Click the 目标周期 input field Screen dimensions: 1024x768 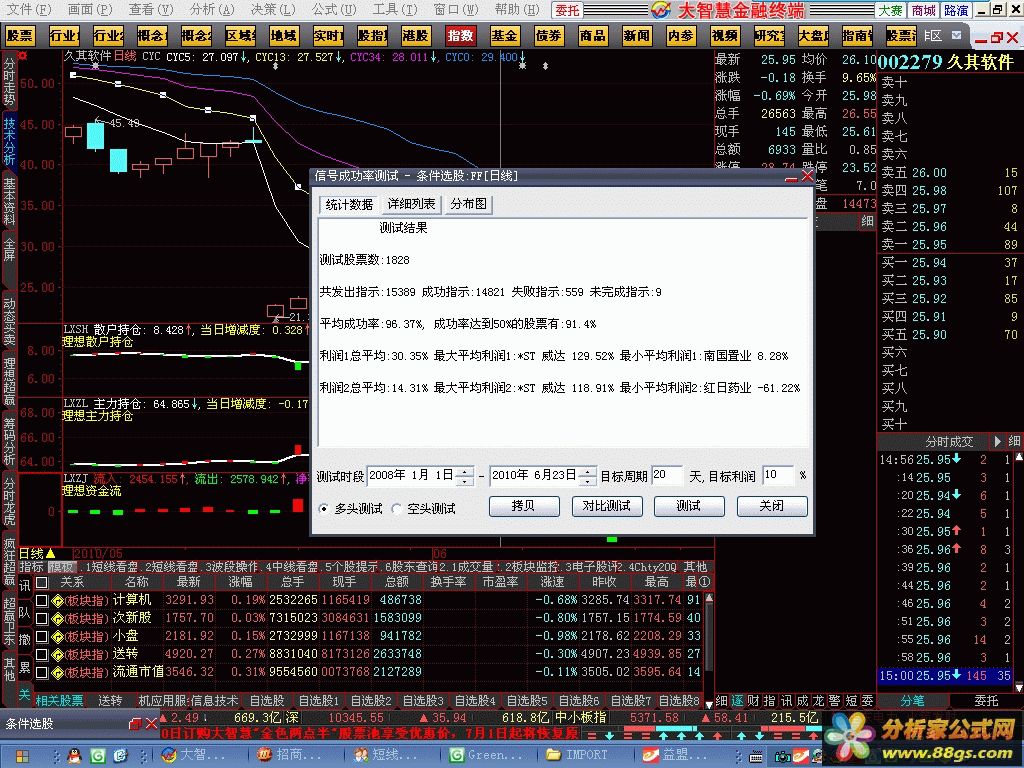[667, 475]
